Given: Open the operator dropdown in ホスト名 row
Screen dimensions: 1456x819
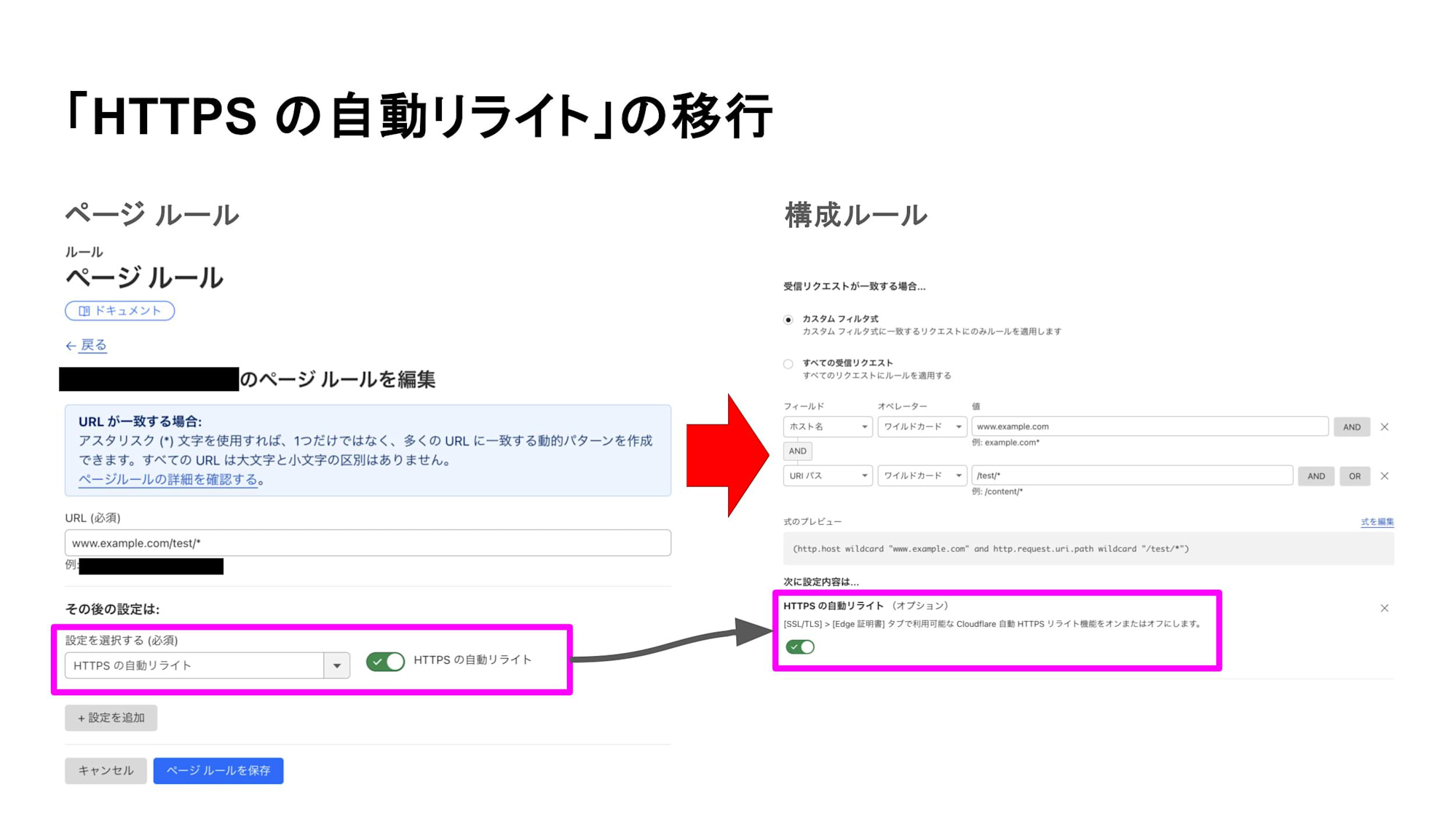Looking at the screenshot, I should pyautogui.click(x=922, y=427).
